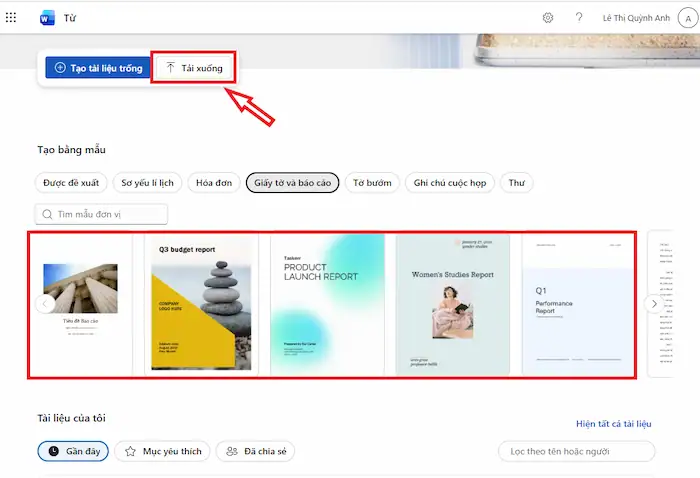Select the Tờ bướm template filter
This screenshot has height=478, width=700.
point(372,183)
